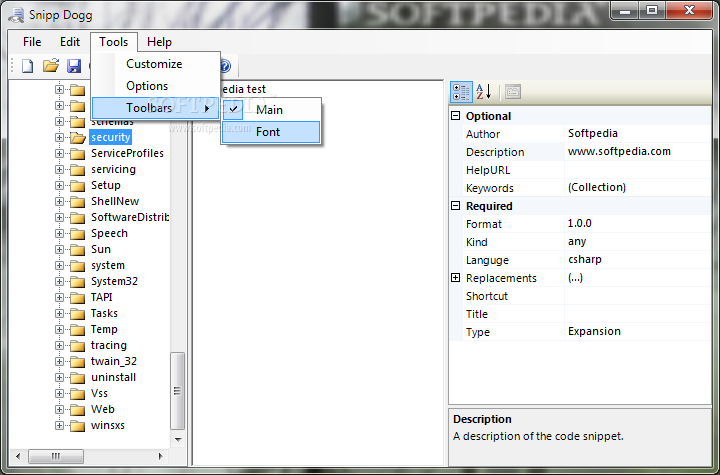Select the Speech folder
Screen dimensions: 720x475
click(x=109, y=233)
